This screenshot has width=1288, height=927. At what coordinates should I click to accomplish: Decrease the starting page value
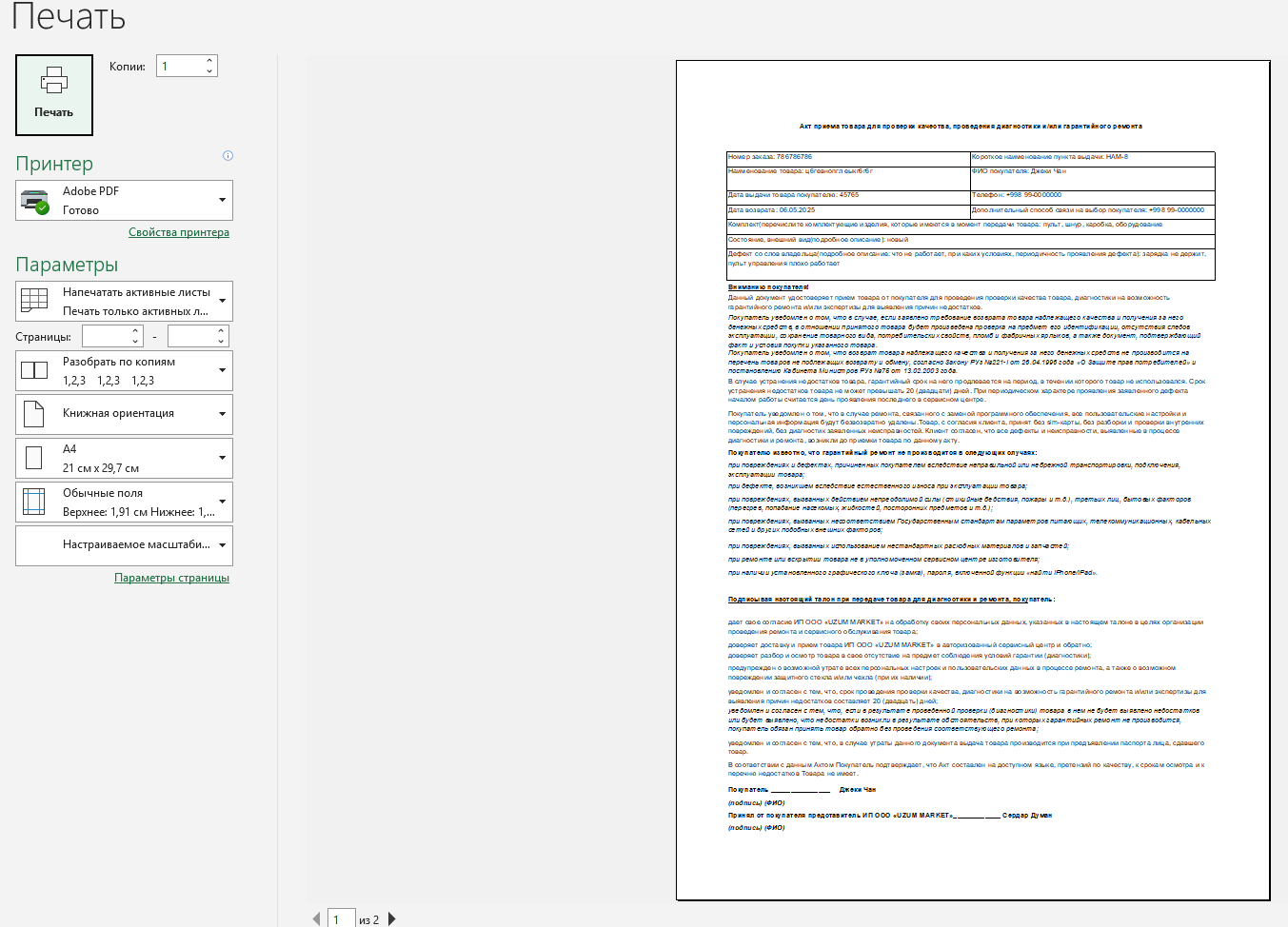tap(136, 342)
